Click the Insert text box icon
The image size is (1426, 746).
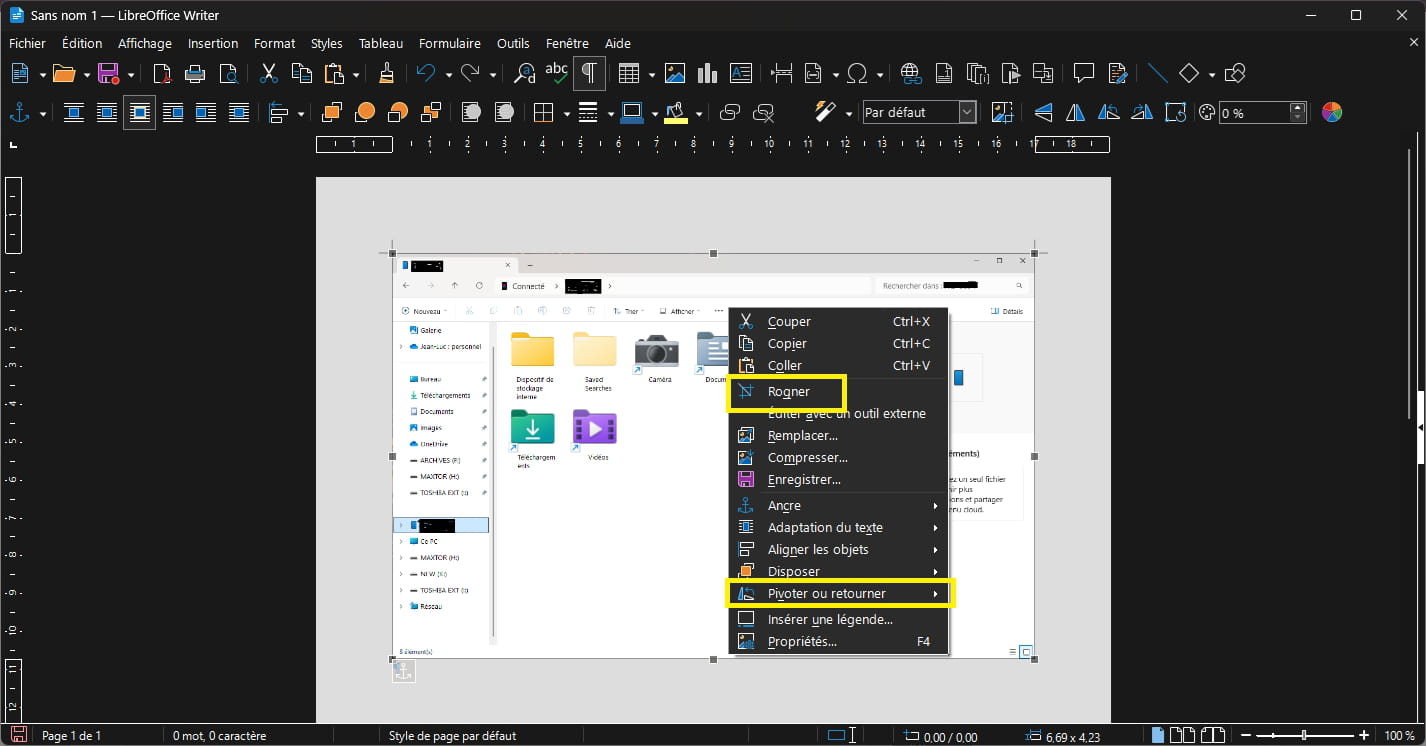pos(741,73)
